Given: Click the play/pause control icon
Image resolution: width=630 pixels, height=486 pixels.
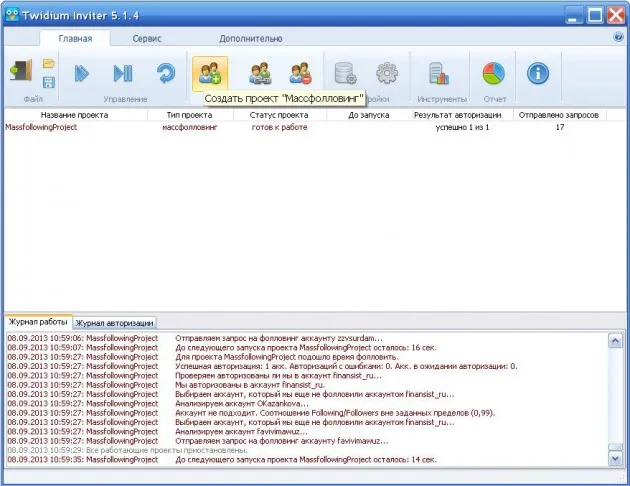Looking at the screenshot, I should pos(123,74).
